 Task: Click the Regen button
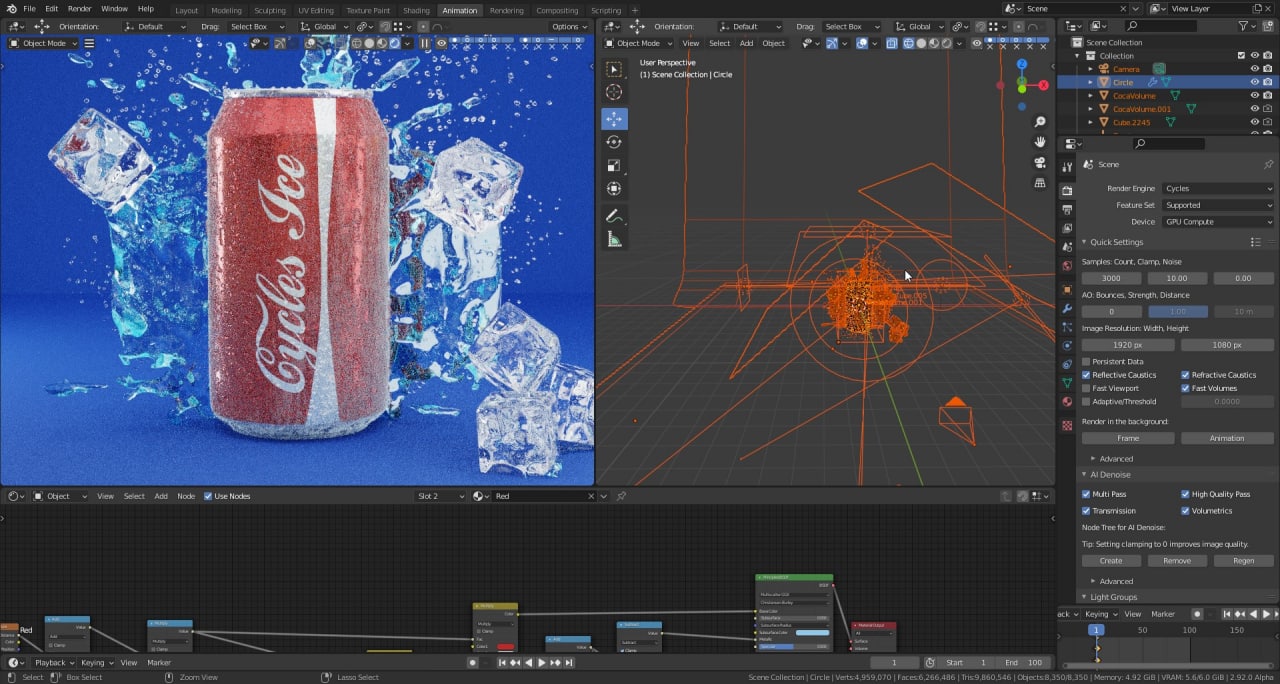tap(1244, 561)
